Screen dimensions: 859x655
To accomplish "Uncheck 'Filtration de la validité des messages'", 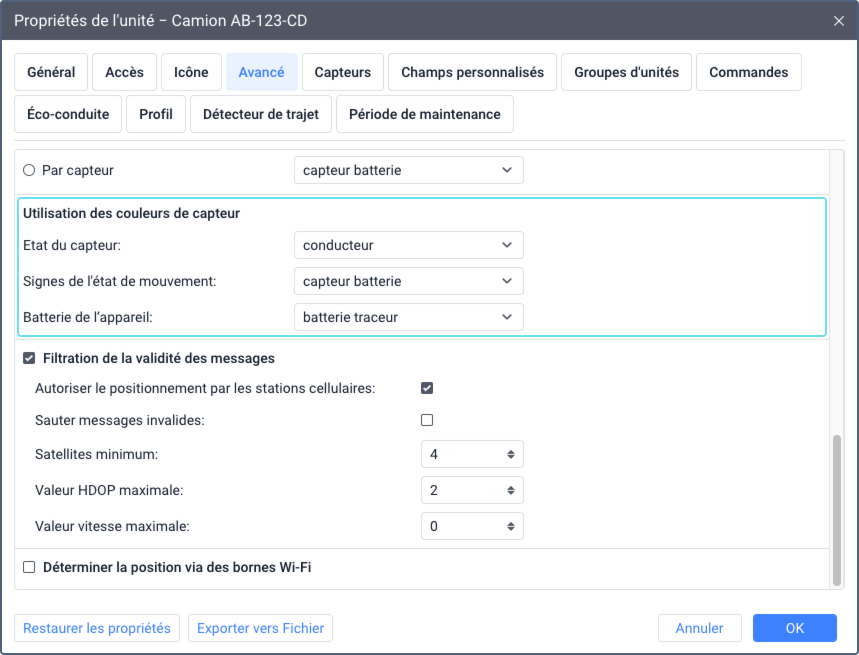I will [29, 358].
